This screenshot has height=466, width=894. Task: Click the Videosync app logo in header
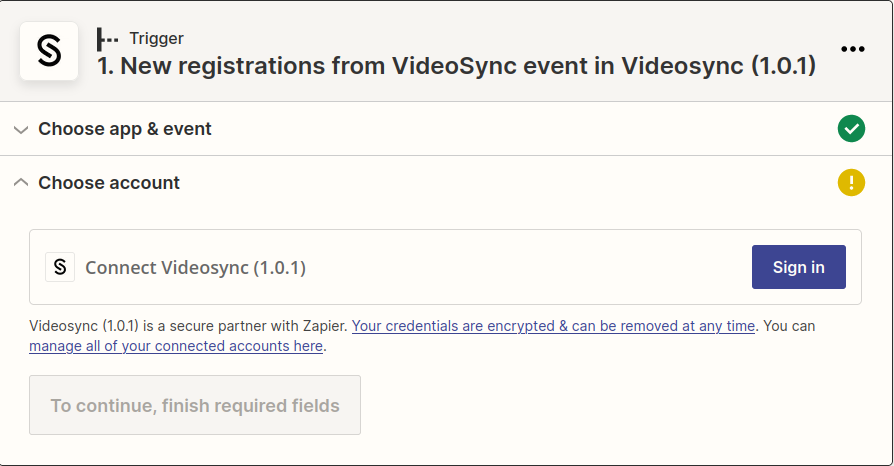pos(49,51)
